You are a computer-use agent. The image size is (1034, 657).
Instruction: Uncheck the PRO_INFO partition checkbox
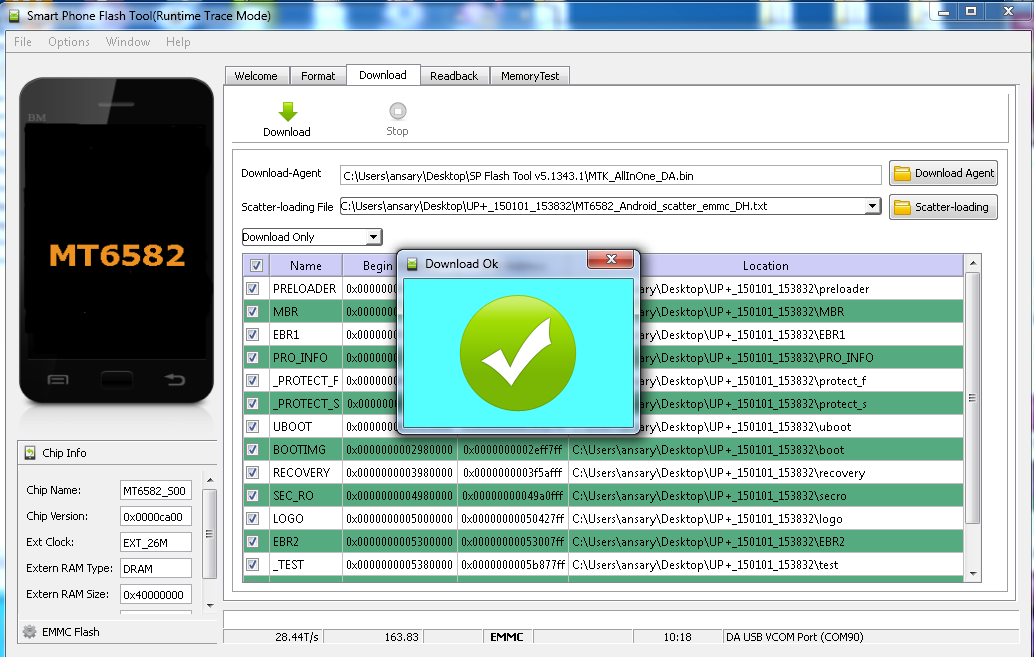(x=253, y=358)
